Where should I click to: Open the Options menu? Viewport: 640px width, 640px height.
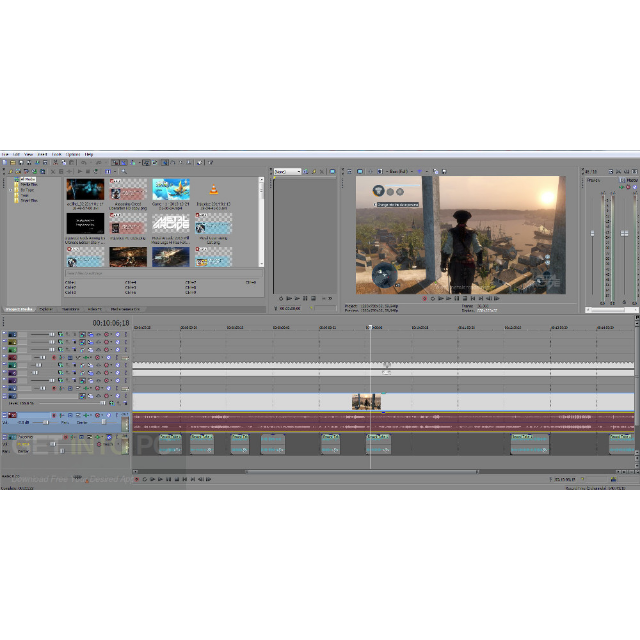pyautogui.click(x=73, y=155)
